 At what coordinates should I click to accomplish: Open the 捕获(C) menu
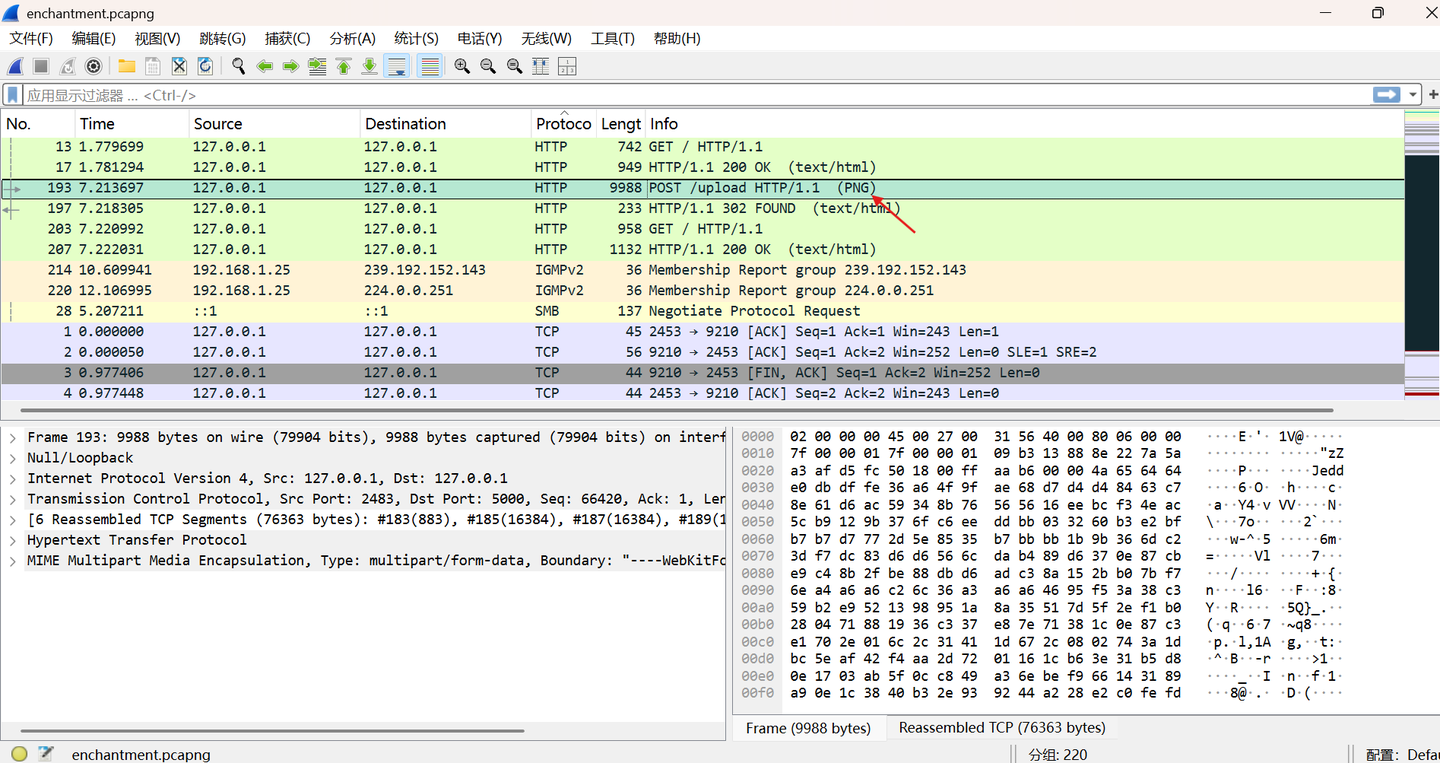[x=287, y=38]
